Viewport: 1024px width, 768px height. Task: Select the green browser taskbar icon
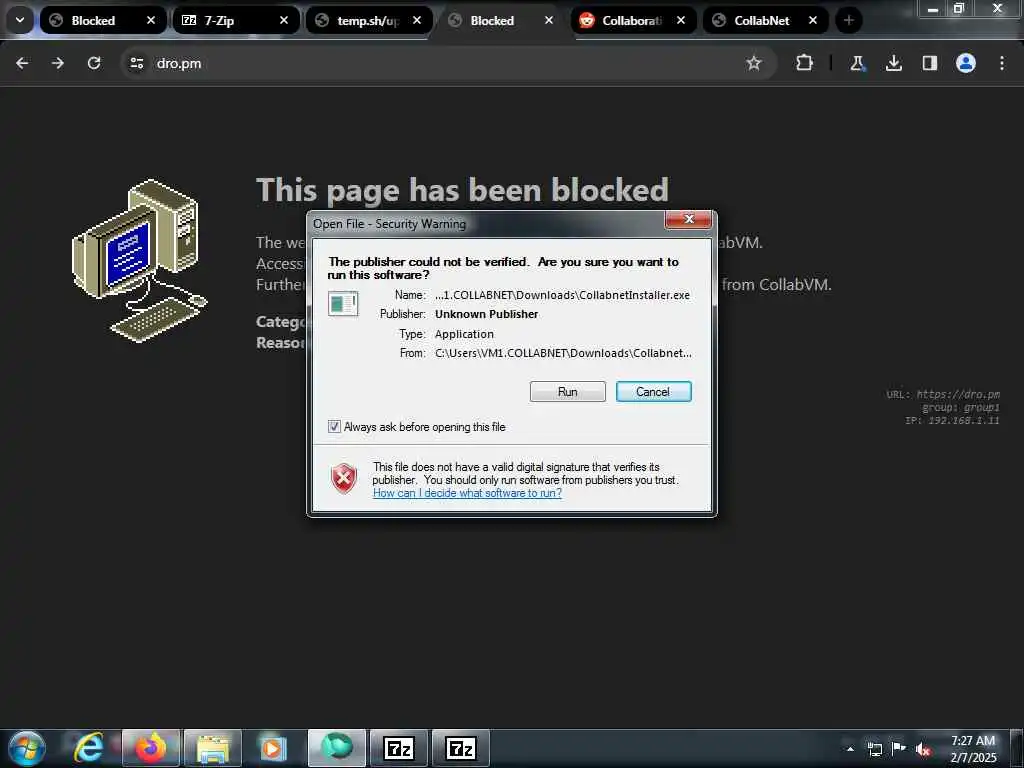(x=336, y=748)
